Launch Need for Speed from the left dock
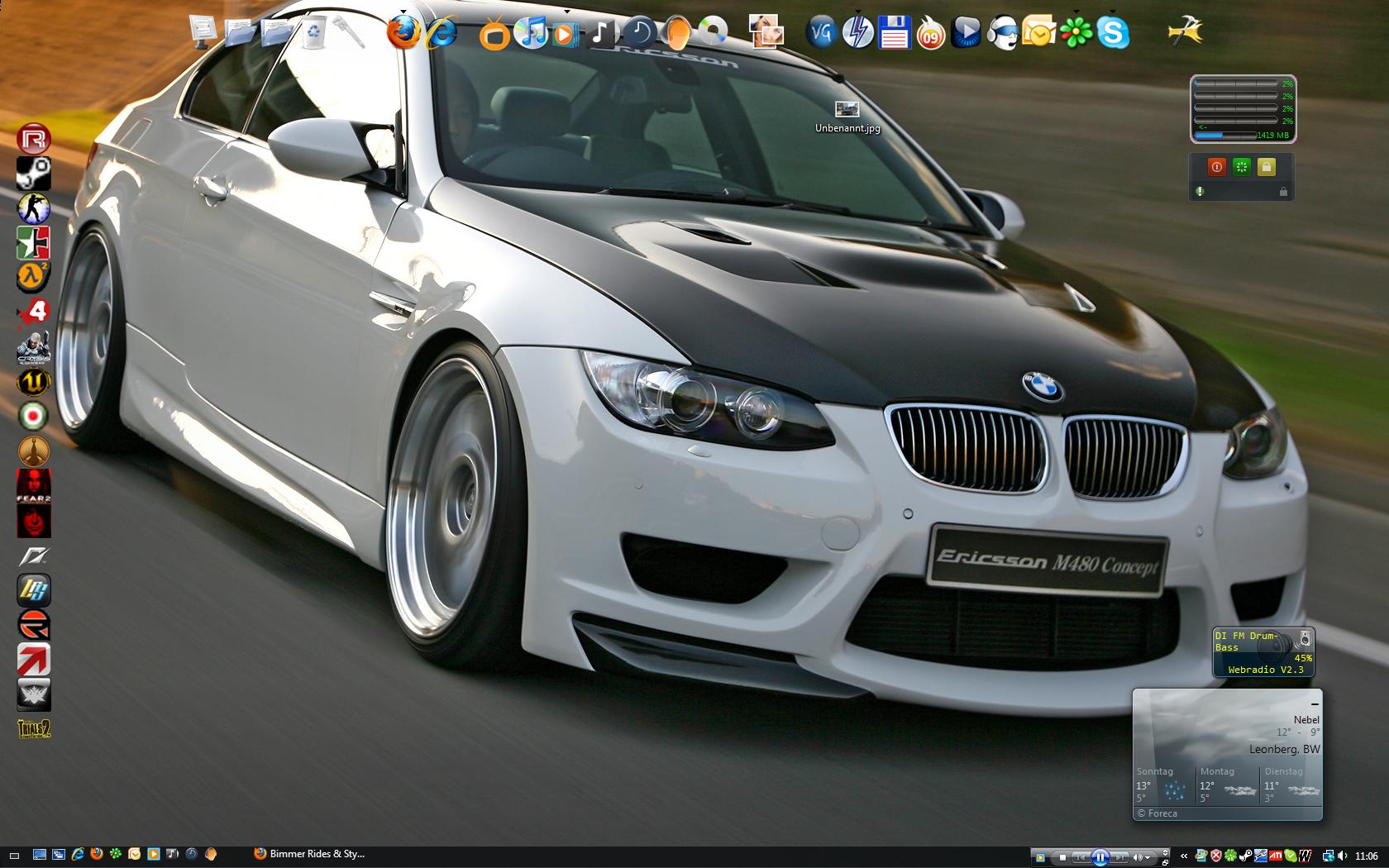This screenshot has width=1389, height=868. click(x=34, y=556)
